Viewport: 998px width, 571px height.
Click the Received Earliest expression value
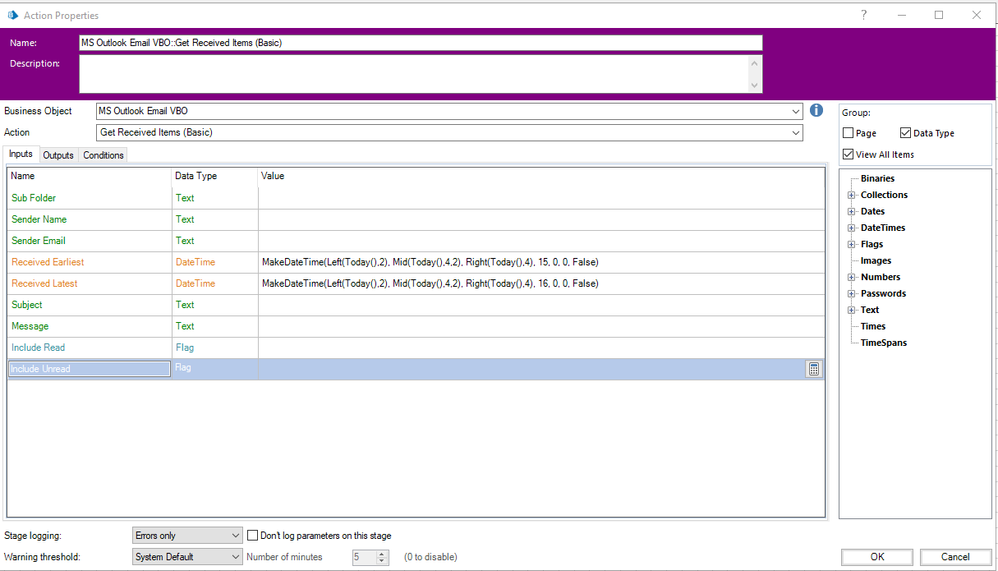tap(430, 262)
